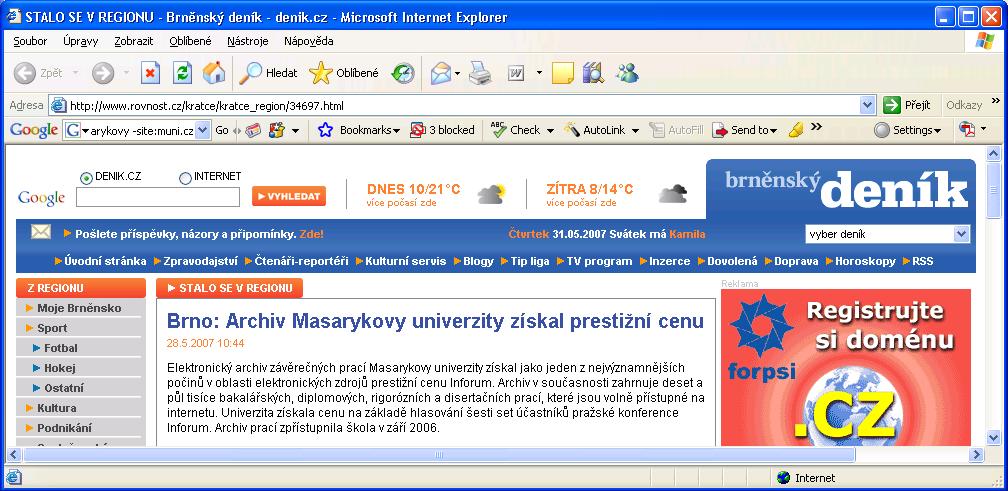The width and height of the screenshot is (1008, 491).
Task: Open the Oblíbené favorites star
Action: (x=344, y=73)
